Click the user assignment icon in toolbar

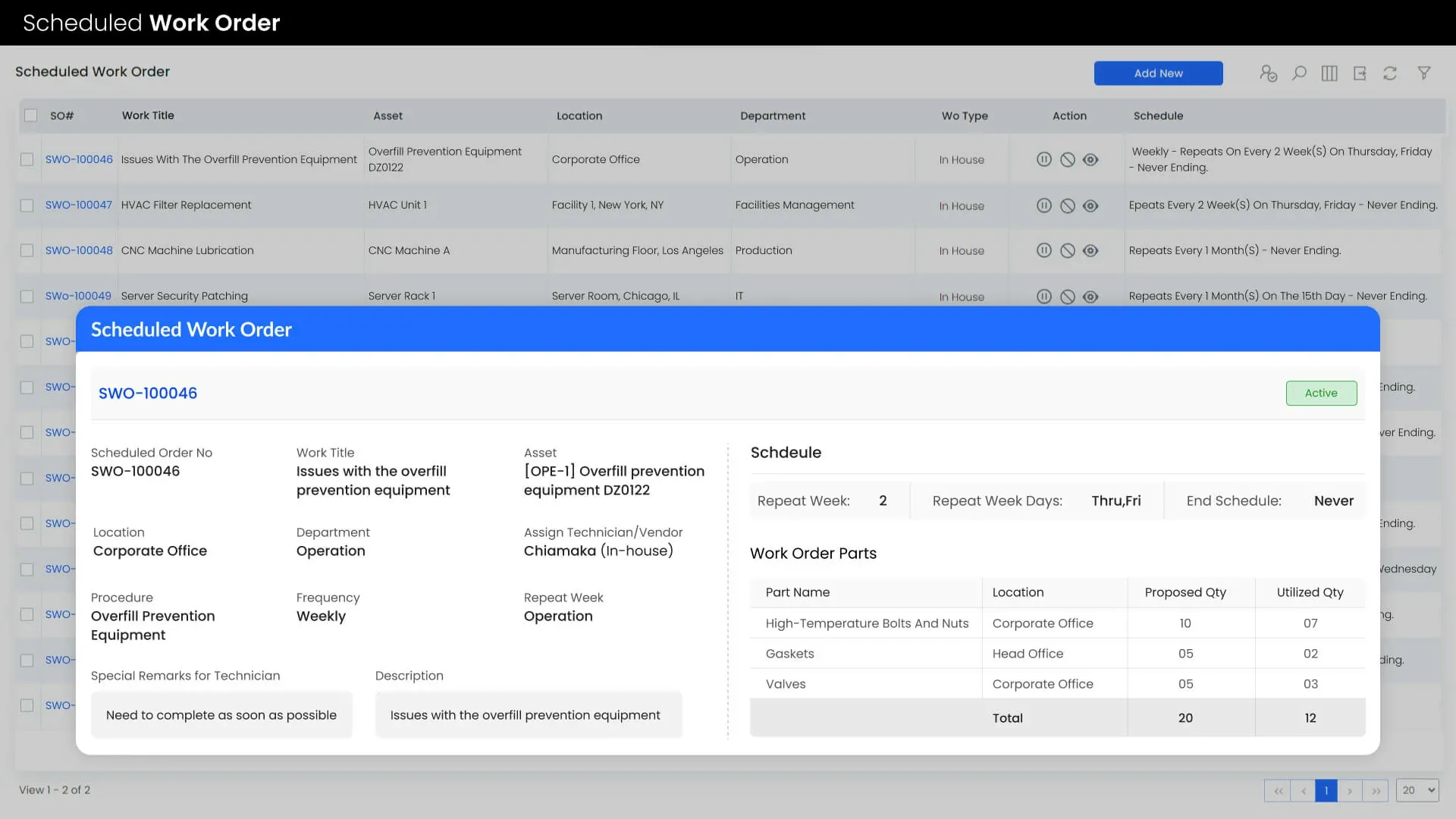point(1268,74)
